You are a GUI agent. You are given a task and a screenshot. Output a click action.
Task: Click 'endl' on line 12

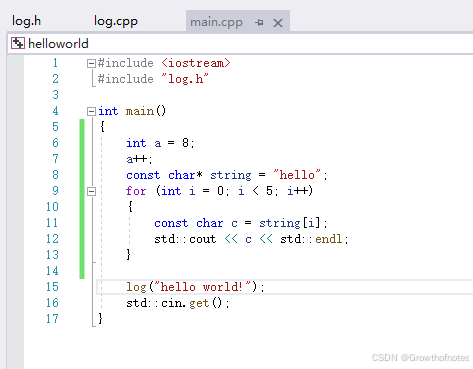329,239
